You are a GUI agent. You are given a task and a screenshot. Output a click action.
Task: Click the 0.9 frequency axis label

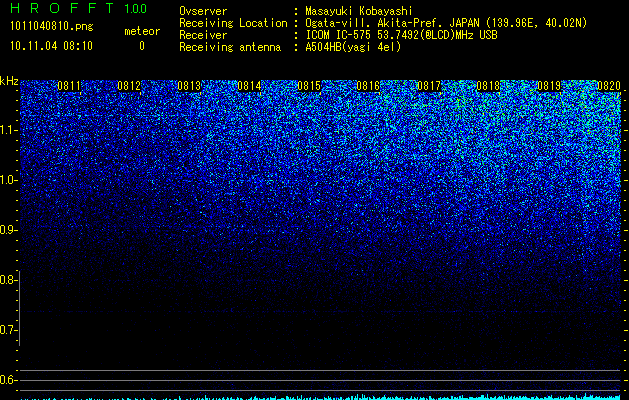pyautogui.click(x=8, y=230)
